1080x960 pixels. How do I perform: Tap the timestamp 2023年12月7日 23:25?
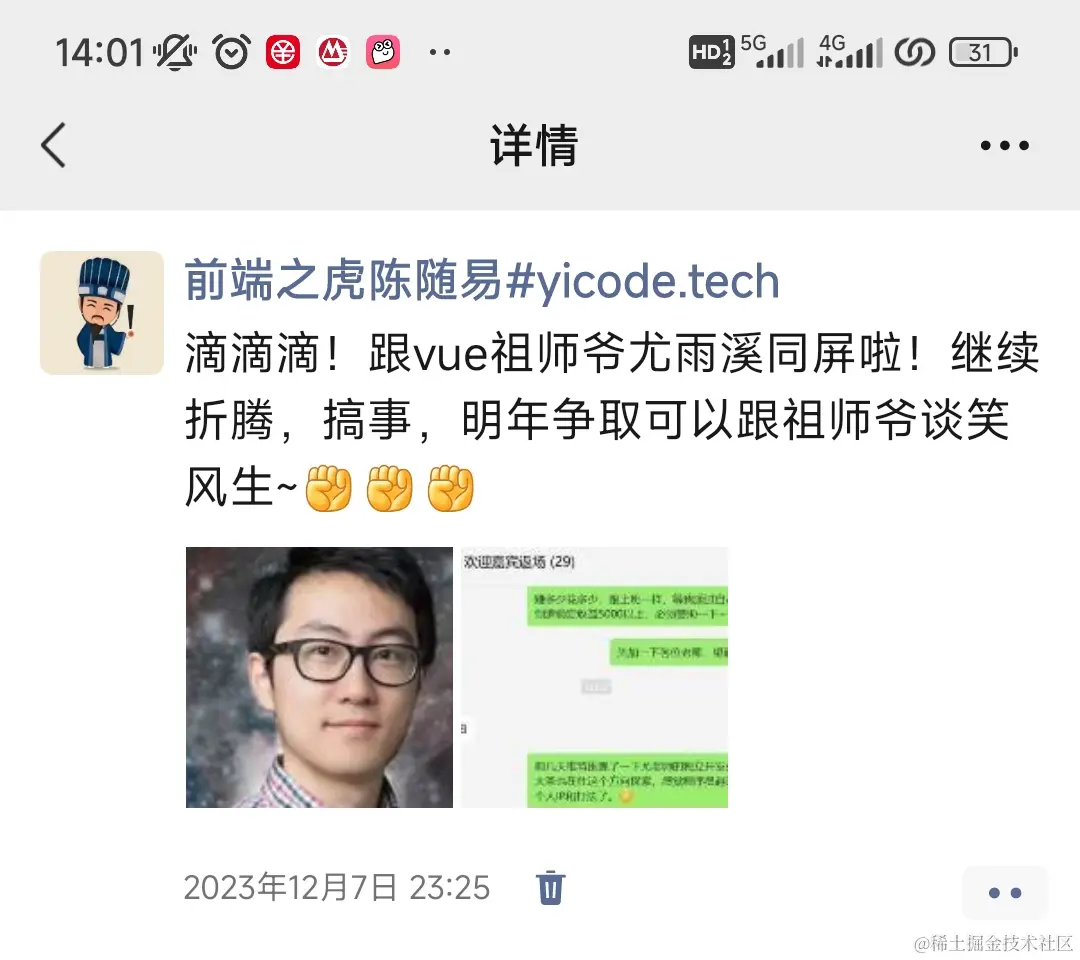337,888
